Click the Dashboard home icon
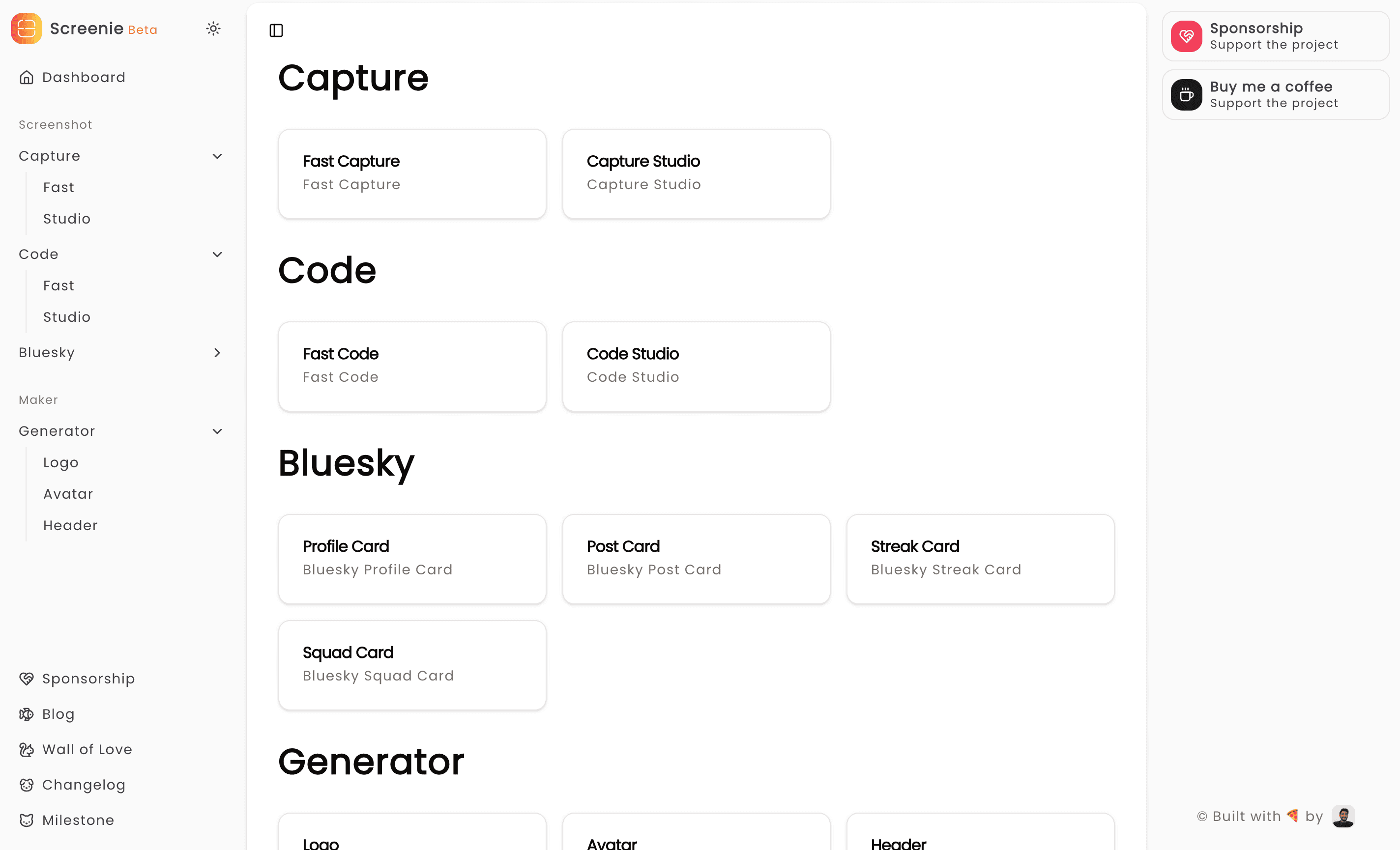Screen dimensions: 1400x850 coord(26,77)
